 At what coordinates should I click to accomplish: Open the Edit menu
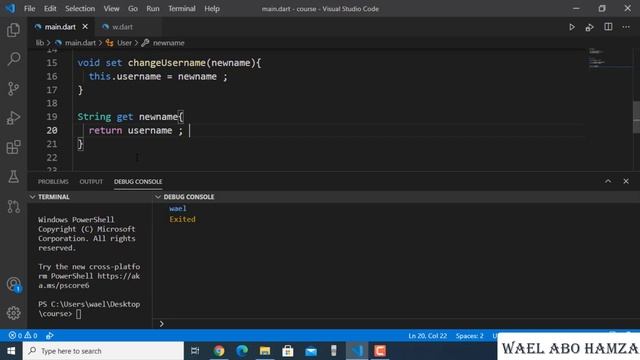click(50, 9)
